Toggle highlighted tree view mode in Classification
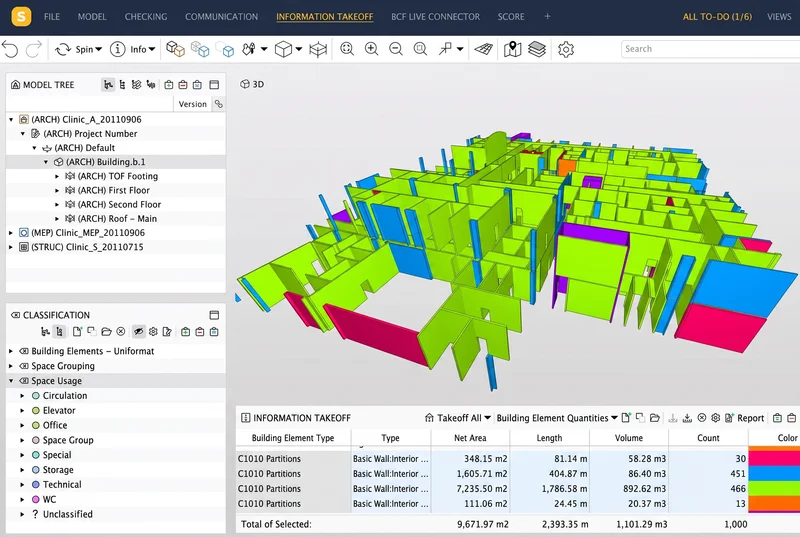This screenshot has width=800, height=537. [x=60, y=331]
